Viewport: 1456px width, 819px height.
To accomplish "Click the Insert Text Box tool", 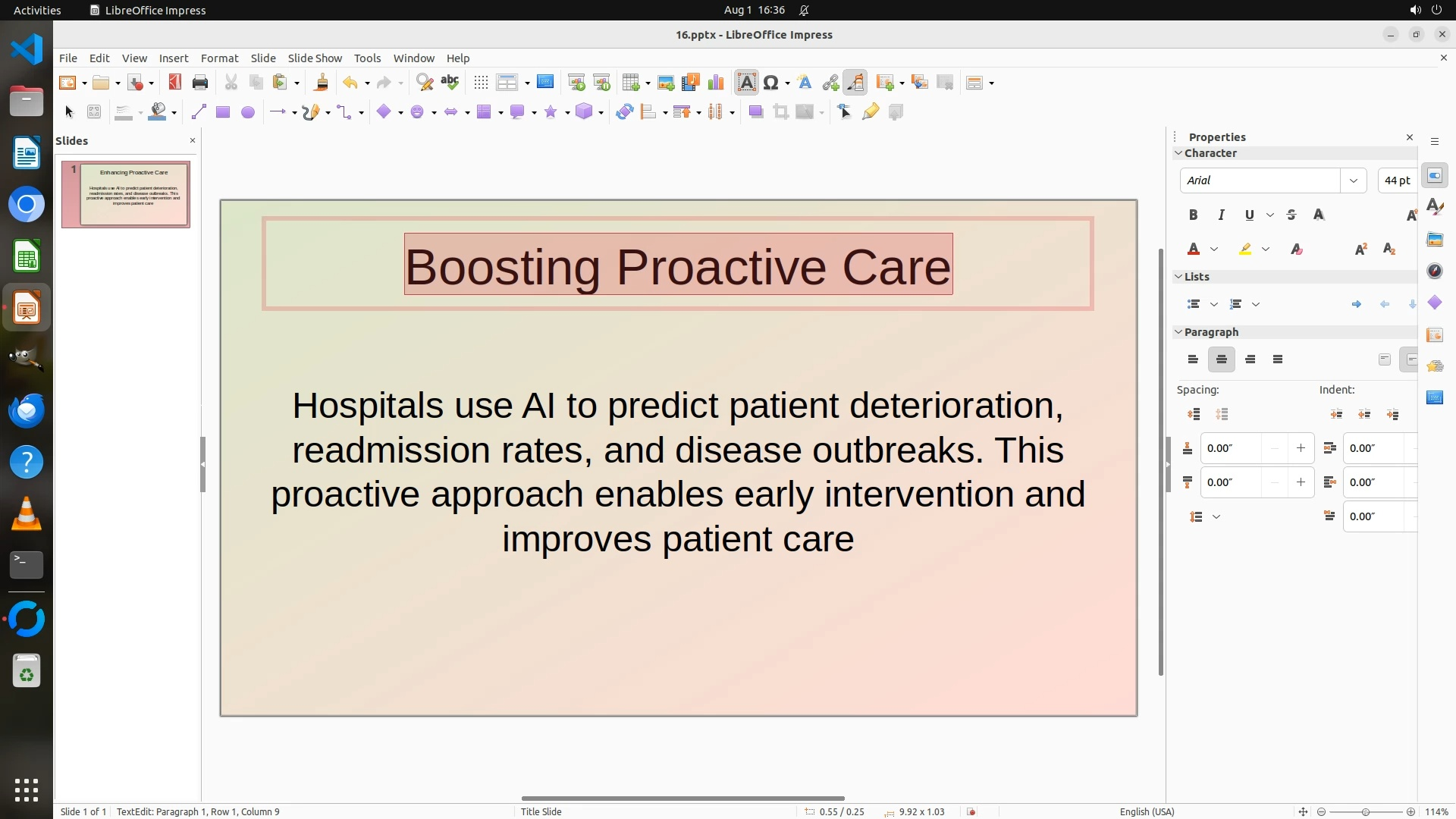I will [746, 83].
